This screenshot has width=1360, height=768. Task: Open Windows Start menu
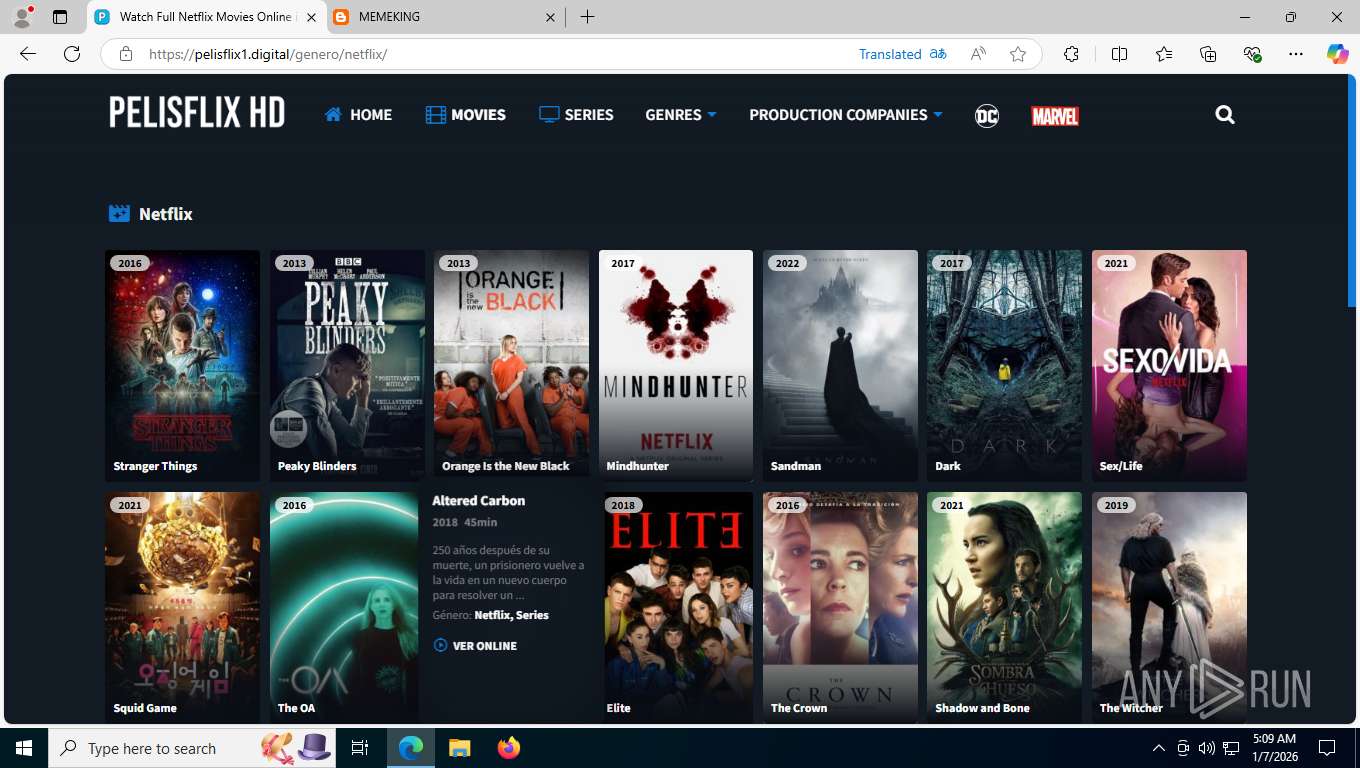(x=24, y=748)
